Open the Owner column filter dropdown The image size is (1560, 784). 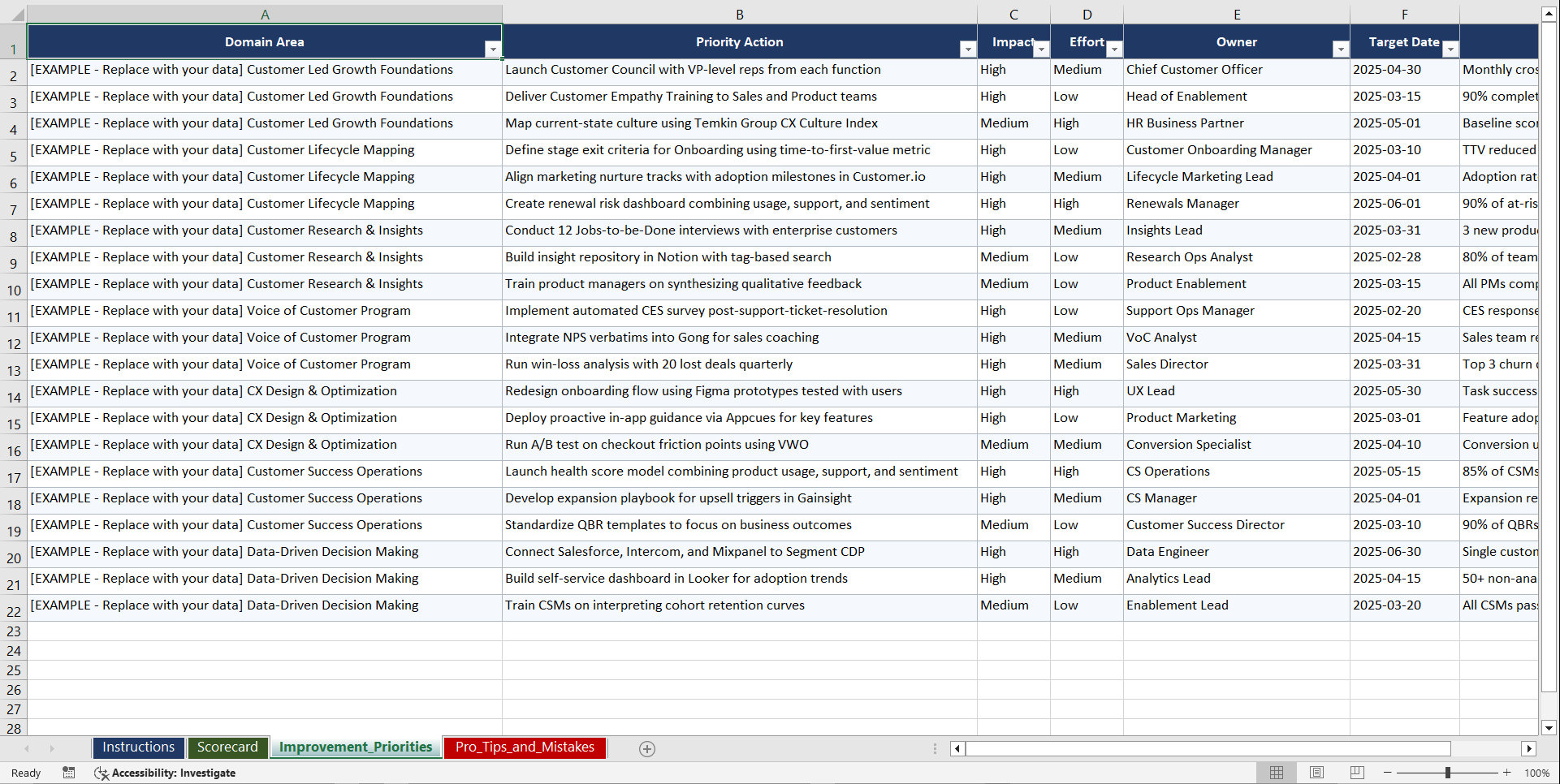coord(1340,49)
